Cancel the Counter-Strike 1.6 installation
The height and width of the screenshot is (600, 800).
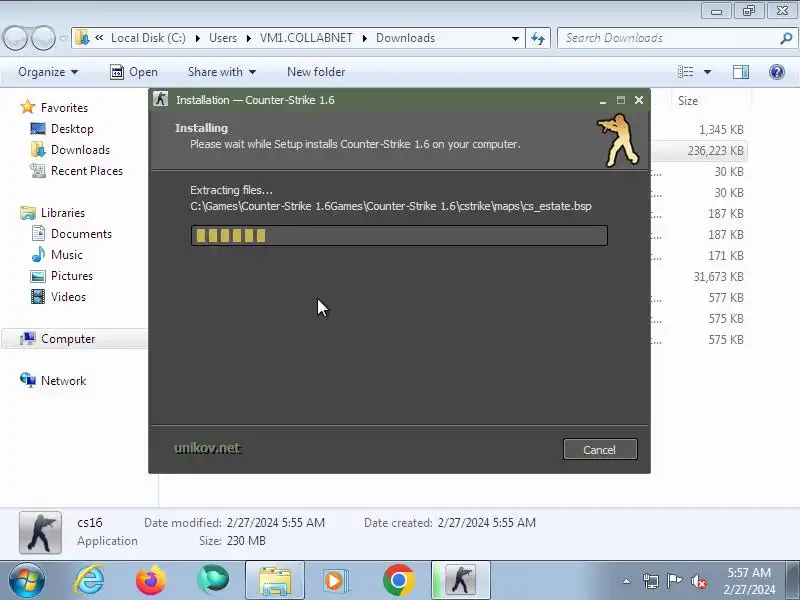click(600, 449)
